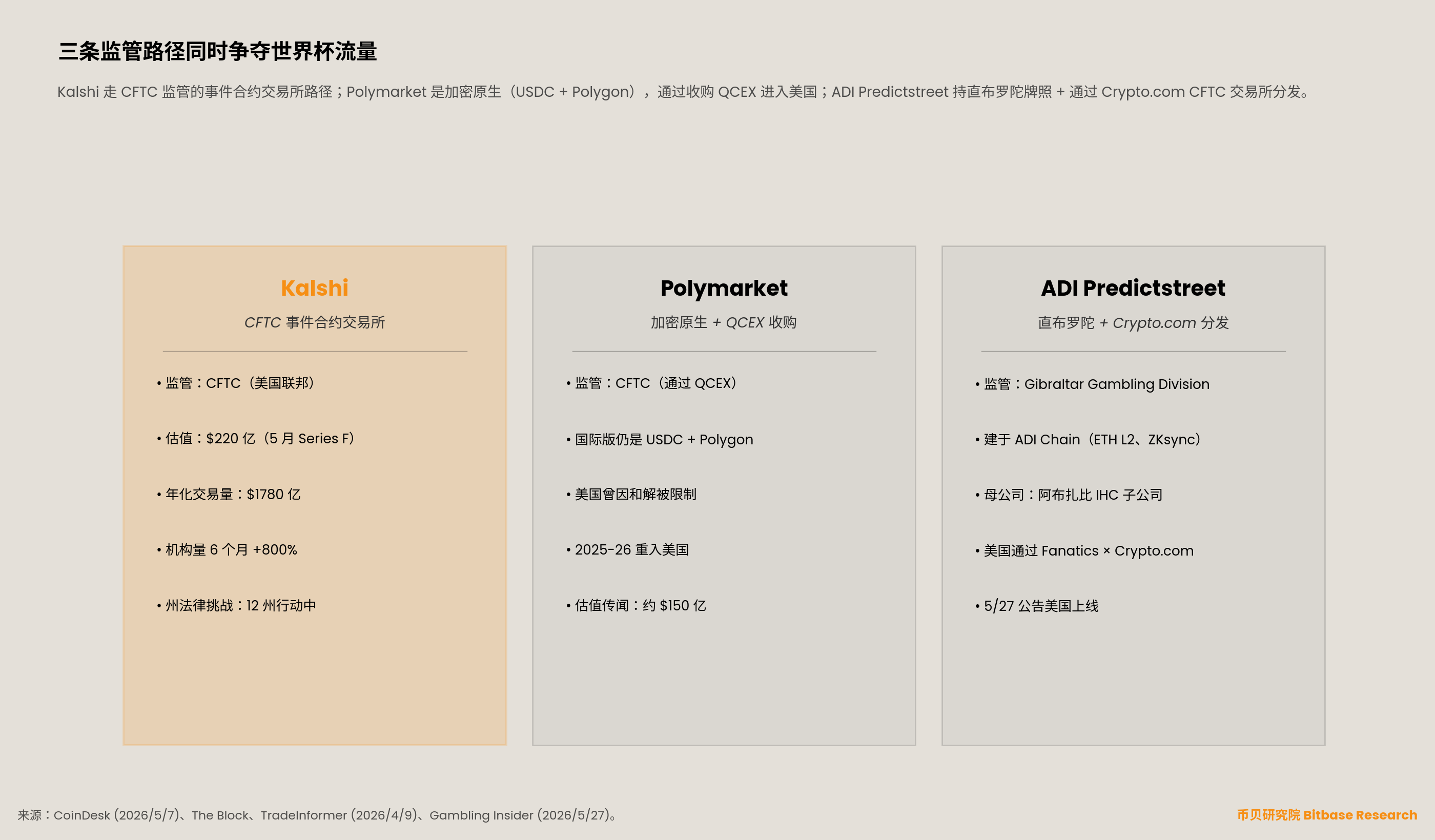Click bullet 监管：CFTC（通过 QCEX）
This screenshot has height=840, width=1435.
pyautogui.click(x=652, y=383)
